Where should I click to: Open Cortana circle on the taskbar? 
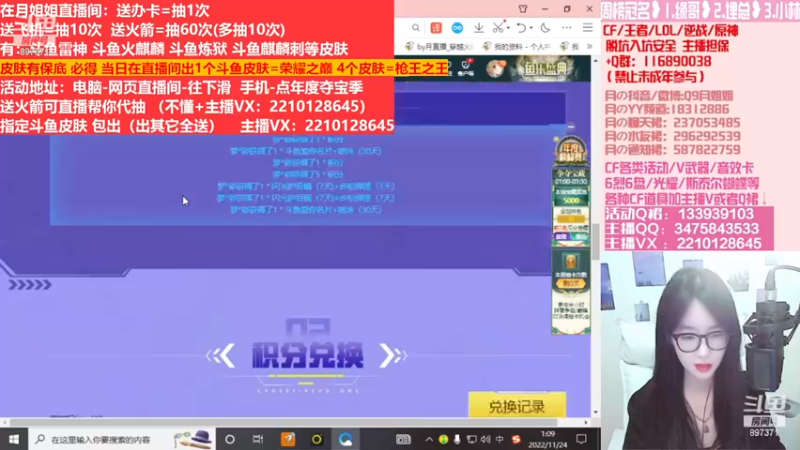[230, 439]
